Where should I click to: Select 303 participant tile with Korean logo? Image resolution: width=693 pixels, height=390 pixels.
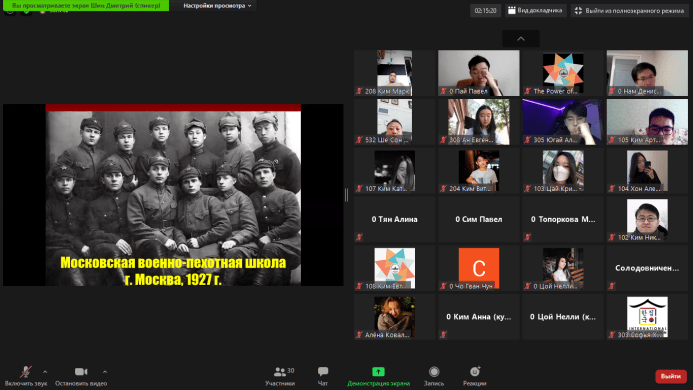tap(647, 317)
